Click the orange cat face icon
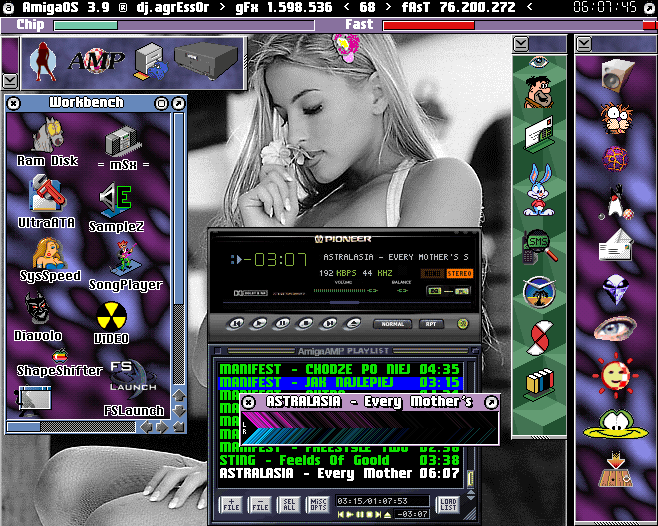 click(615, 118)
